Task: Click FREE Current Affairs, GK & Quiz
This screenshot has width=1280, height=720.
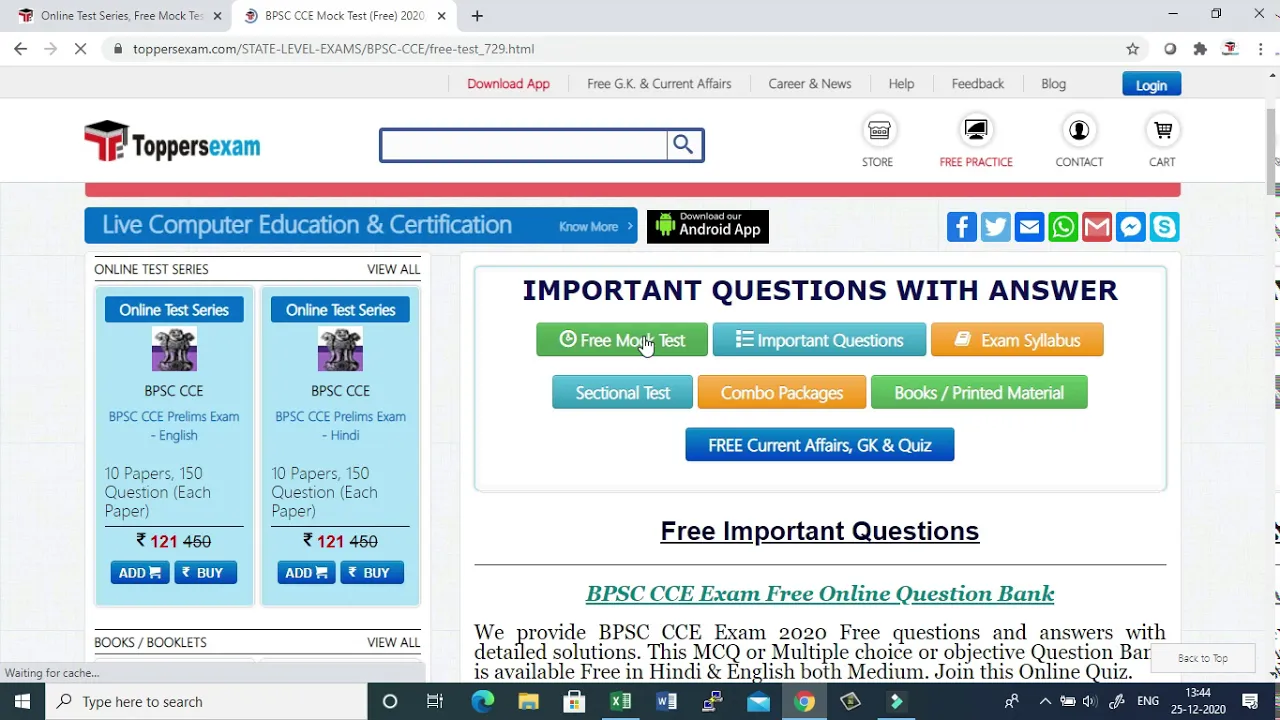Action: pyautogui.click(x=820, y=445)
